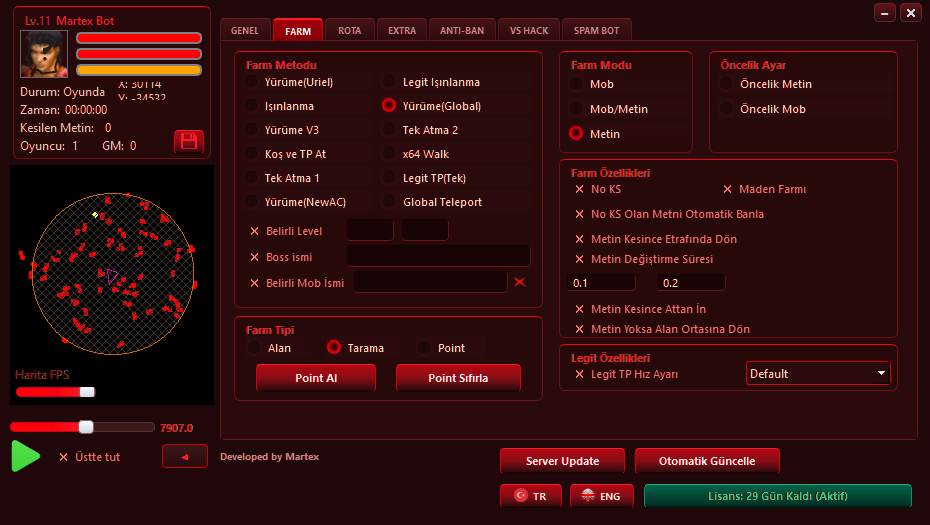Toggle Metin Değiştirme Süresi checkbox
The image size is (930, 525).
(x=579, y=259)
